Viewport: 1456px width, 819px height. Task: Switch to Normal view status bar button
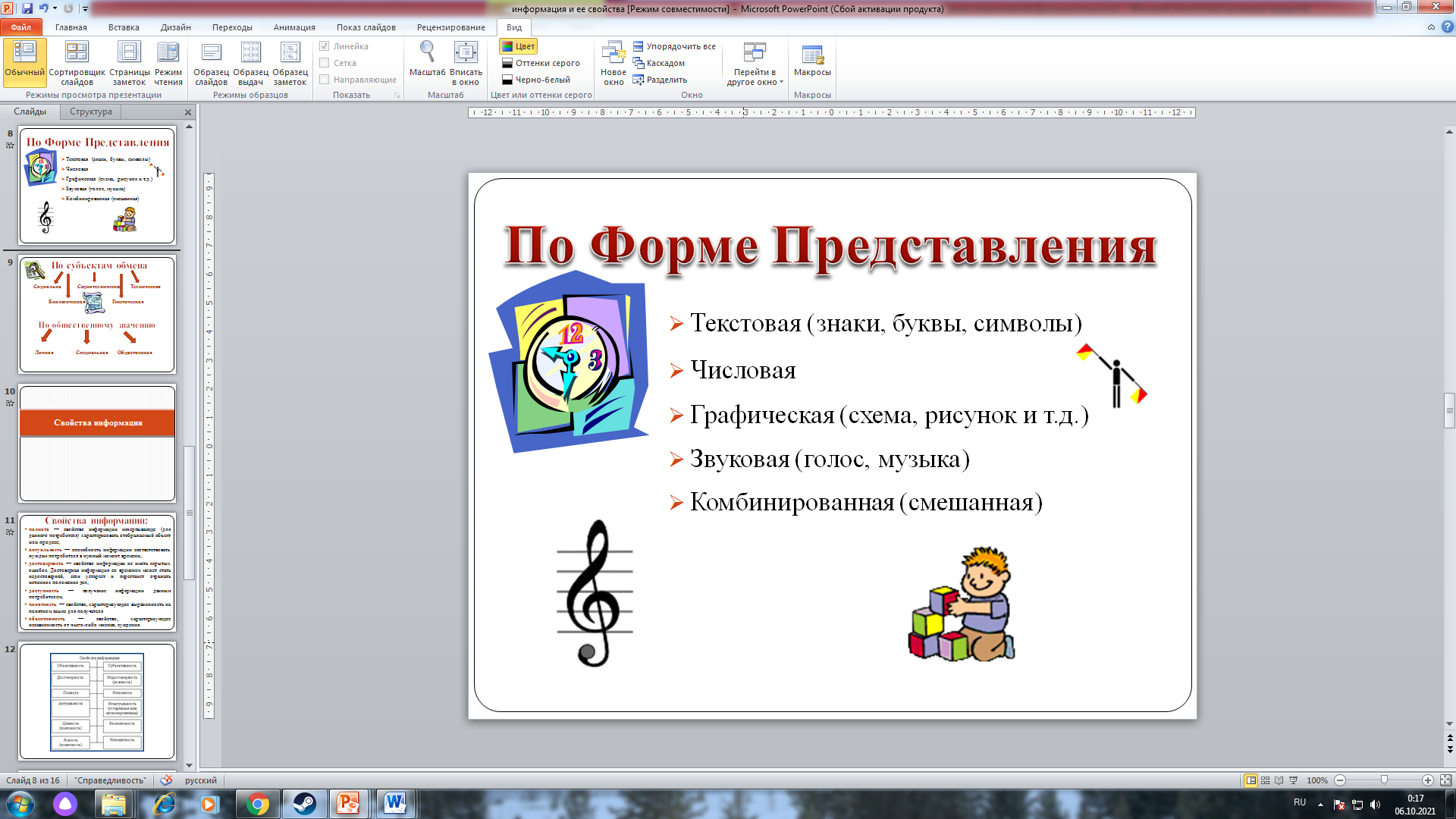click(1250, 780)
